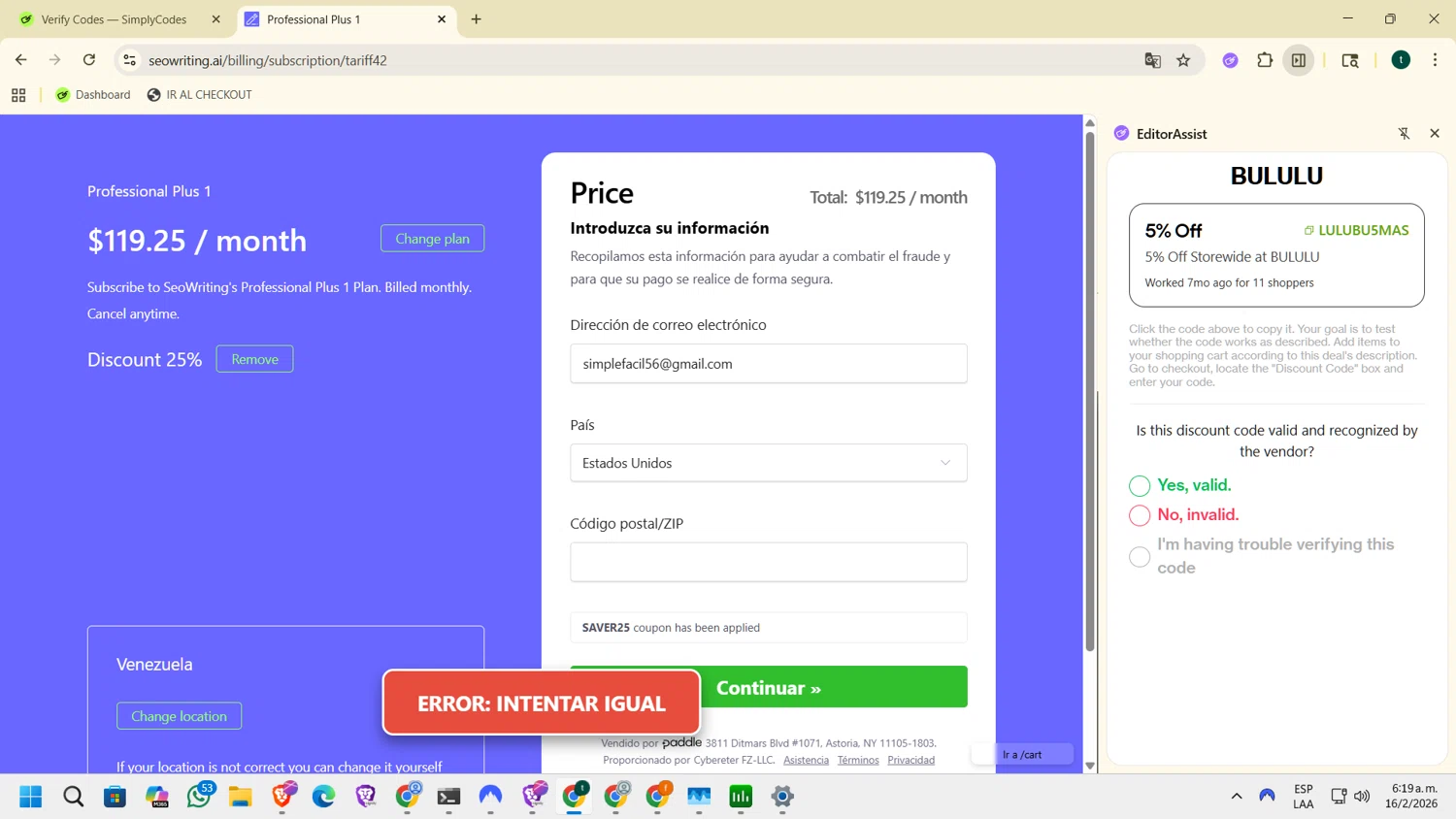Screen dimensions: 1456x819
Task: Open the clock and date panel
Action: [x=1412, y=797]
